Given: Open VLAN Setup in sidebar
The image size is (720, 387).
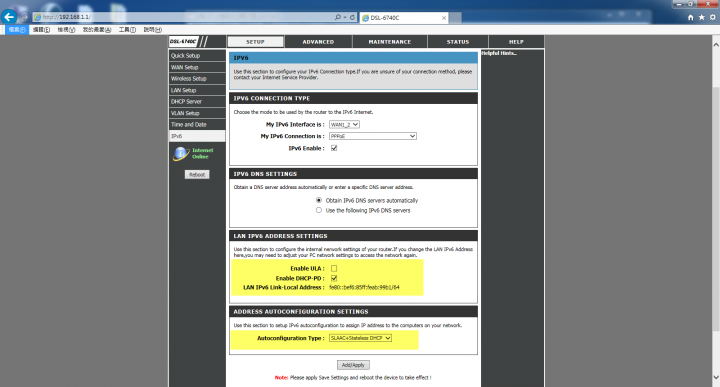Looking at the screenshot, I should tap(197, 113).
